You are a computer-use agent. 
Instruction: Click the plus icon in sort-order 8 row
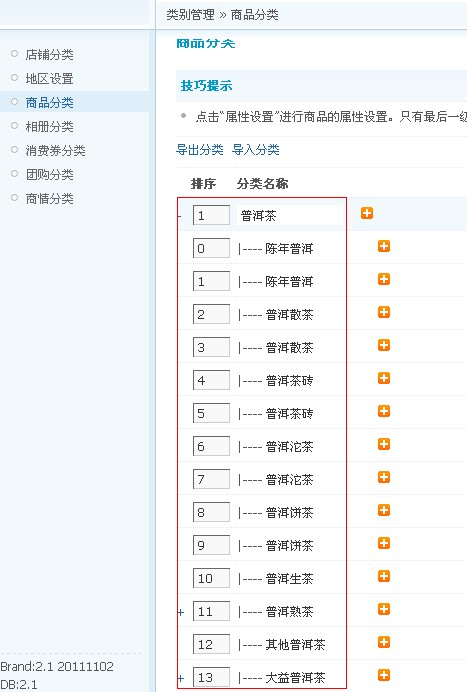coord(384,510)
